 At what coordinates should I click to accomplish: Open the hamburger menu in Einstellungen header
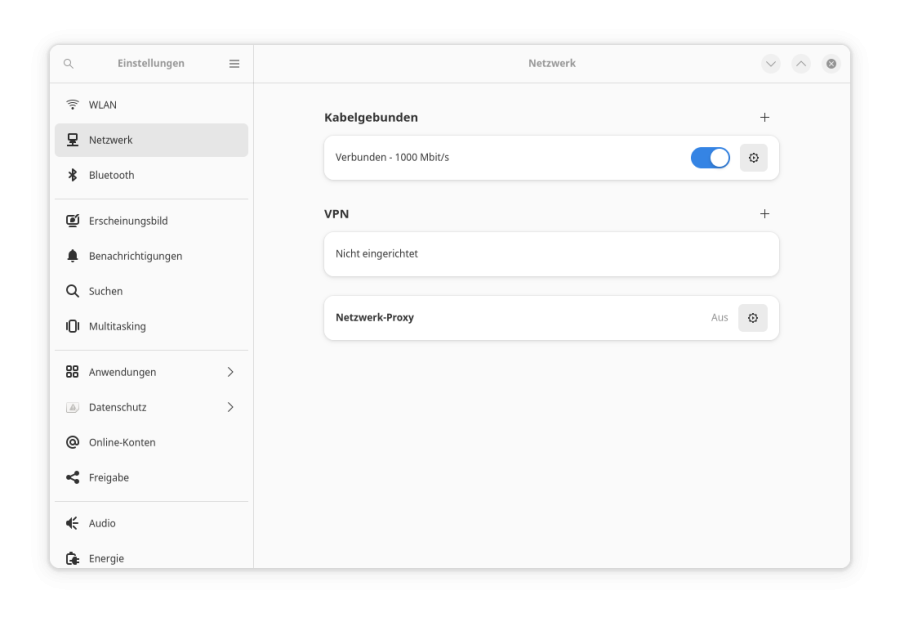tap(234, 64)
